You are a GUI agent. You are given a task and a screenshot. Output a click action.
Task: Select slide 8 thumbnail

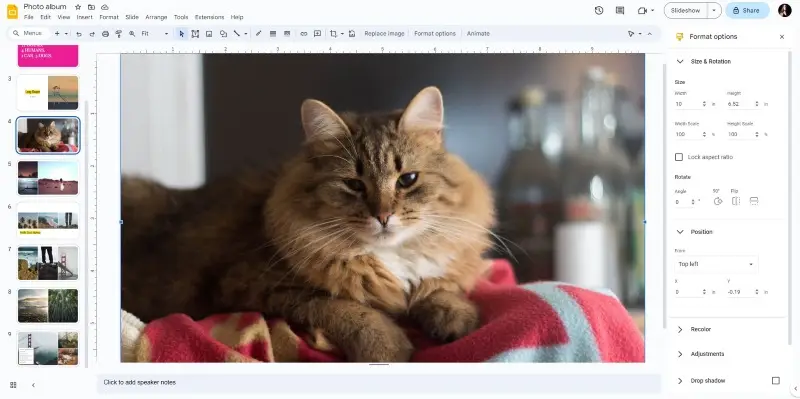pos(48,306)
